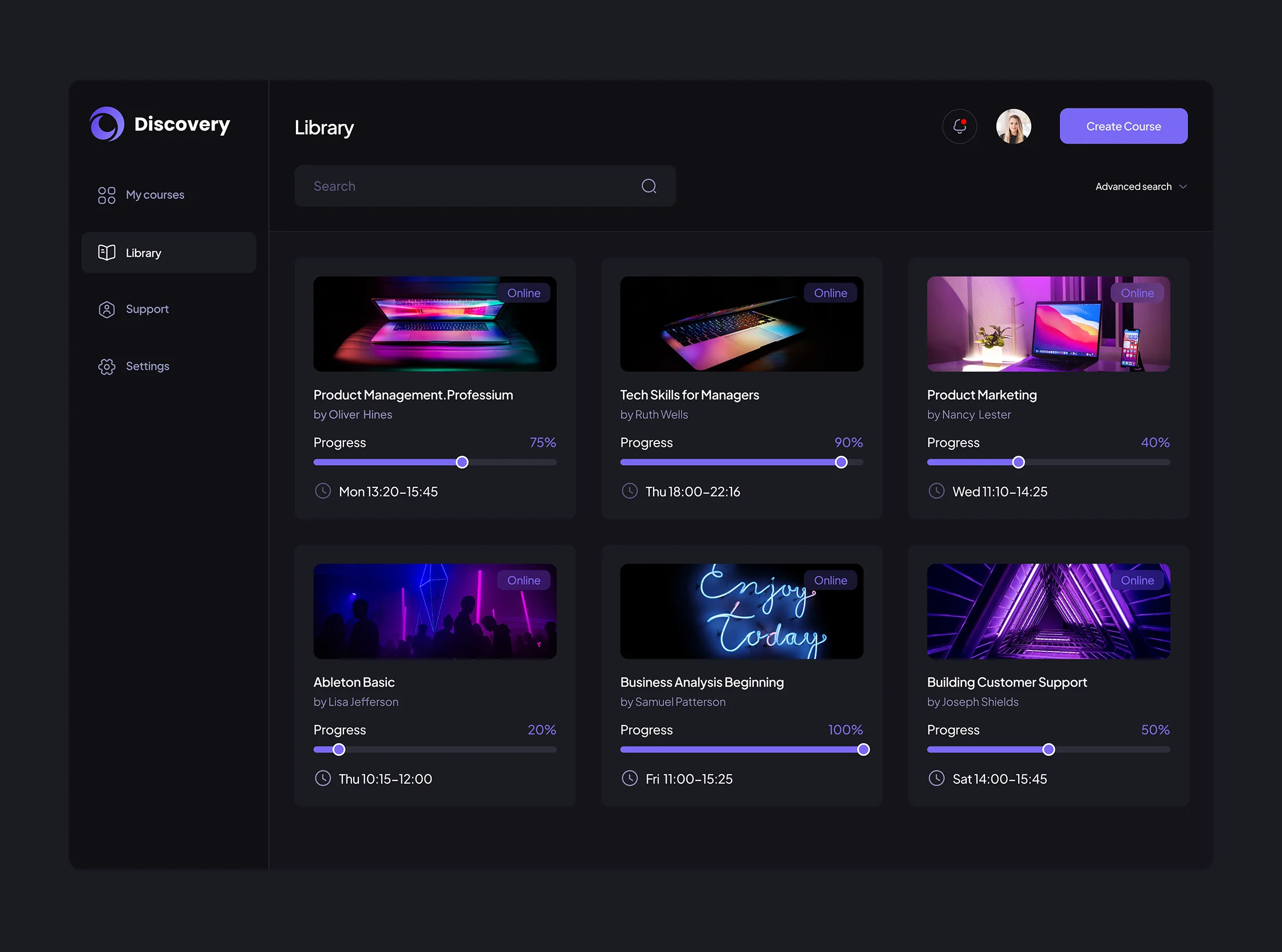Click the Library page heading
Screen dimensions: 1282x952
click(x=324, y=128)
